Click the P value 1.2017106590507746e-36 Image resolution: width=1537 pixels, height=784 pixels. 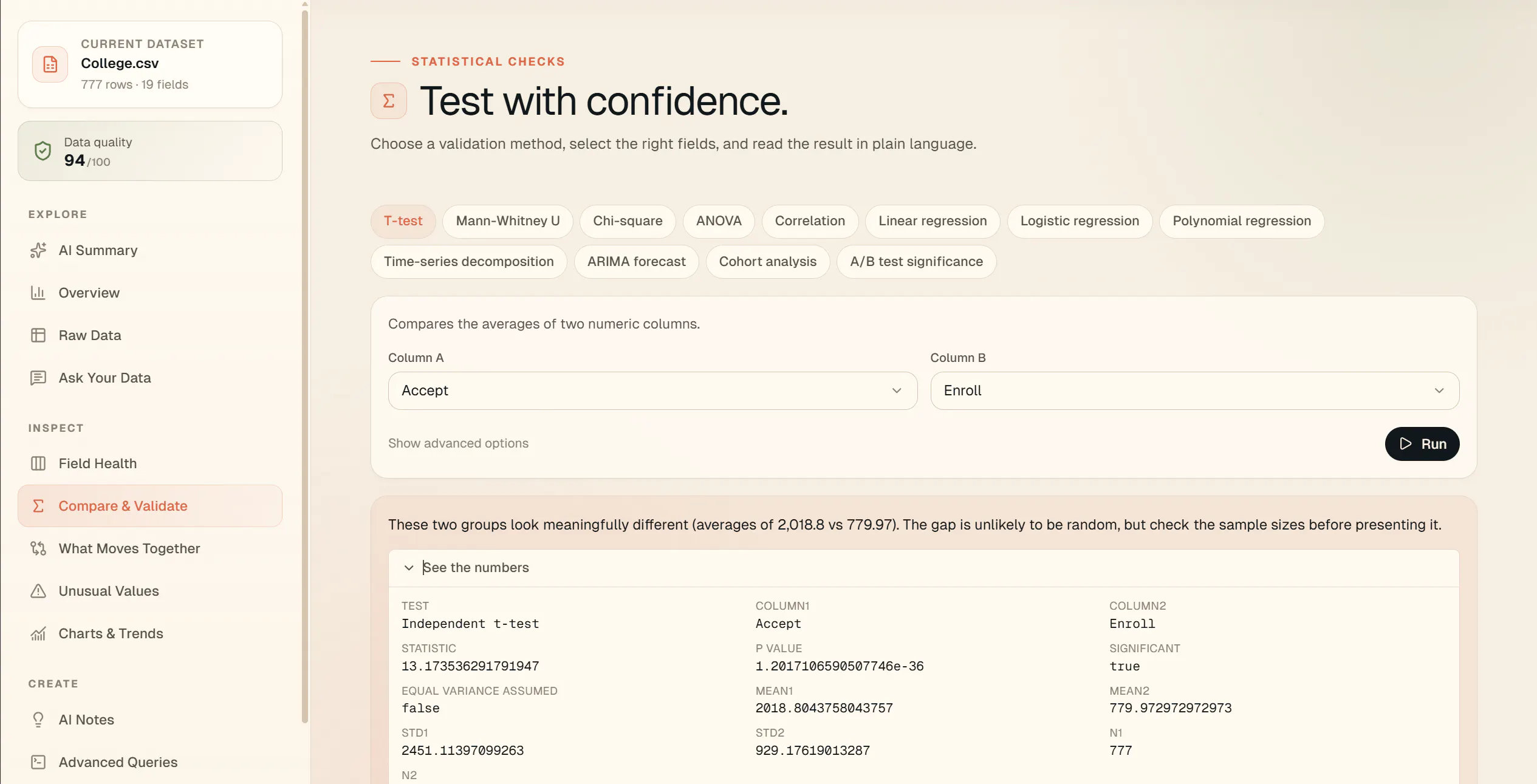[840, 666]
